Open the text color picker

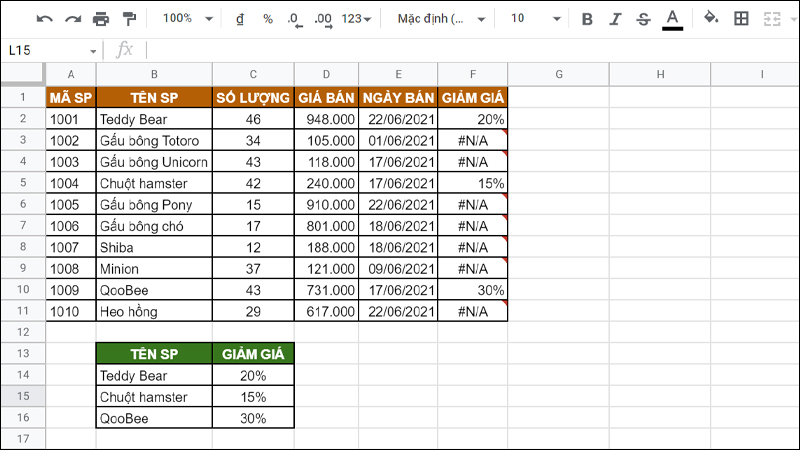coord(672,19)
